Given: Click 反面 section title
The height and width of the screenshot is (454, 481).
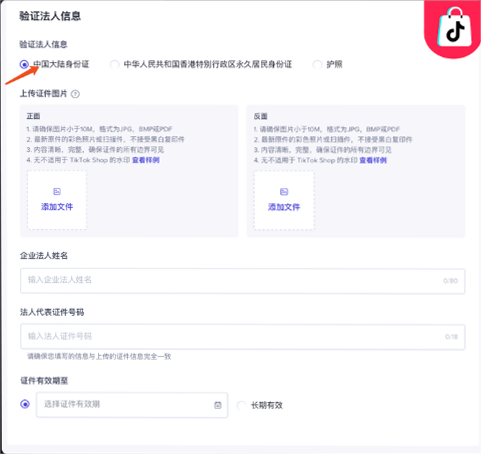Looking at the screenshot, I should (261, 116).
